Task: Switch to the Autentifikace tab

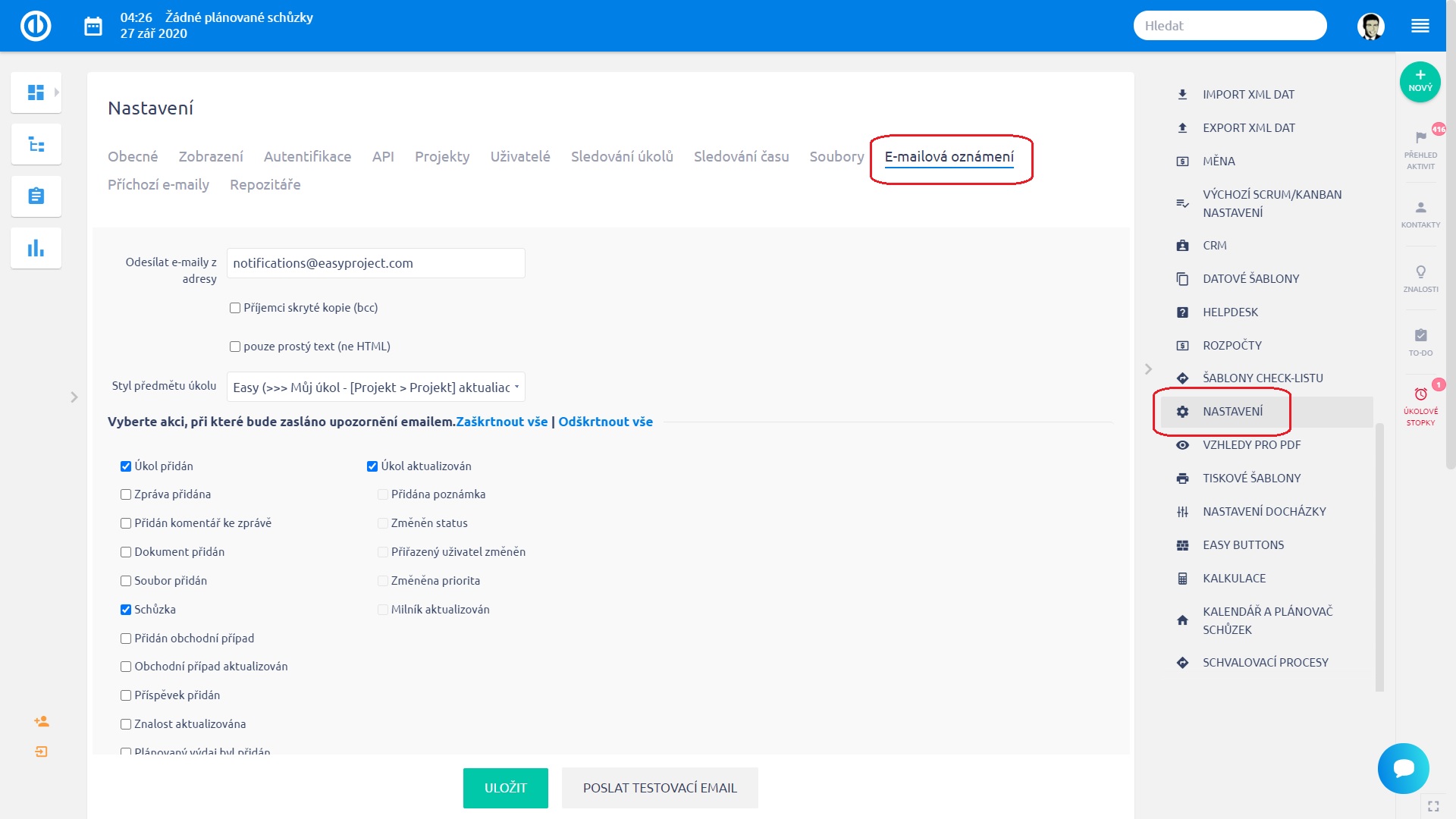Action: 307,157
